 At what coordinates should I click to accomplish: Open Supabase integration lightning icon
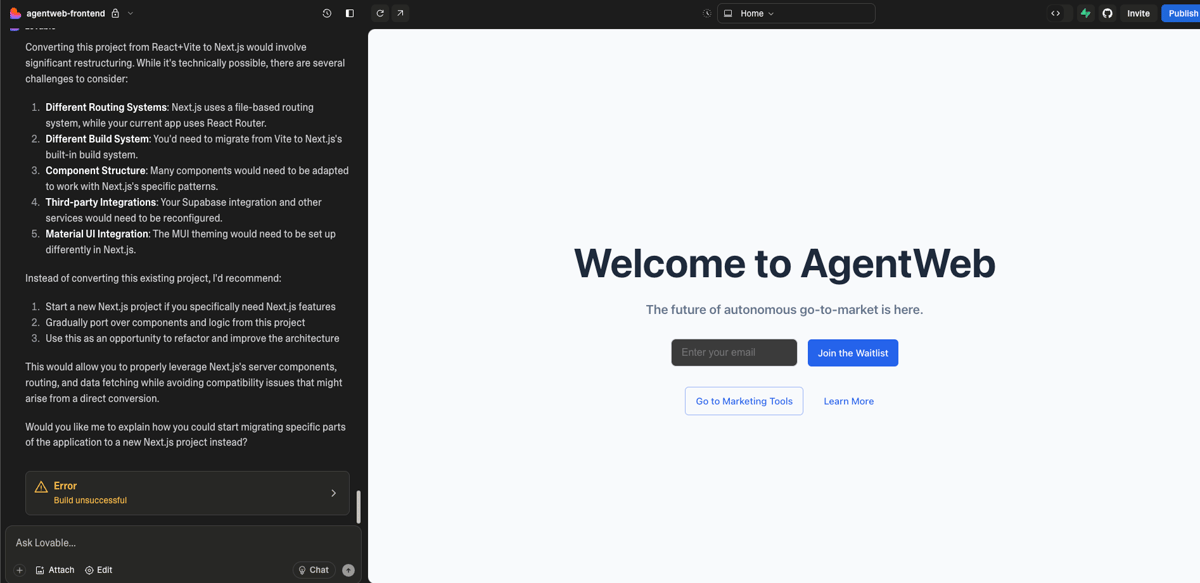pos(1085,13)
